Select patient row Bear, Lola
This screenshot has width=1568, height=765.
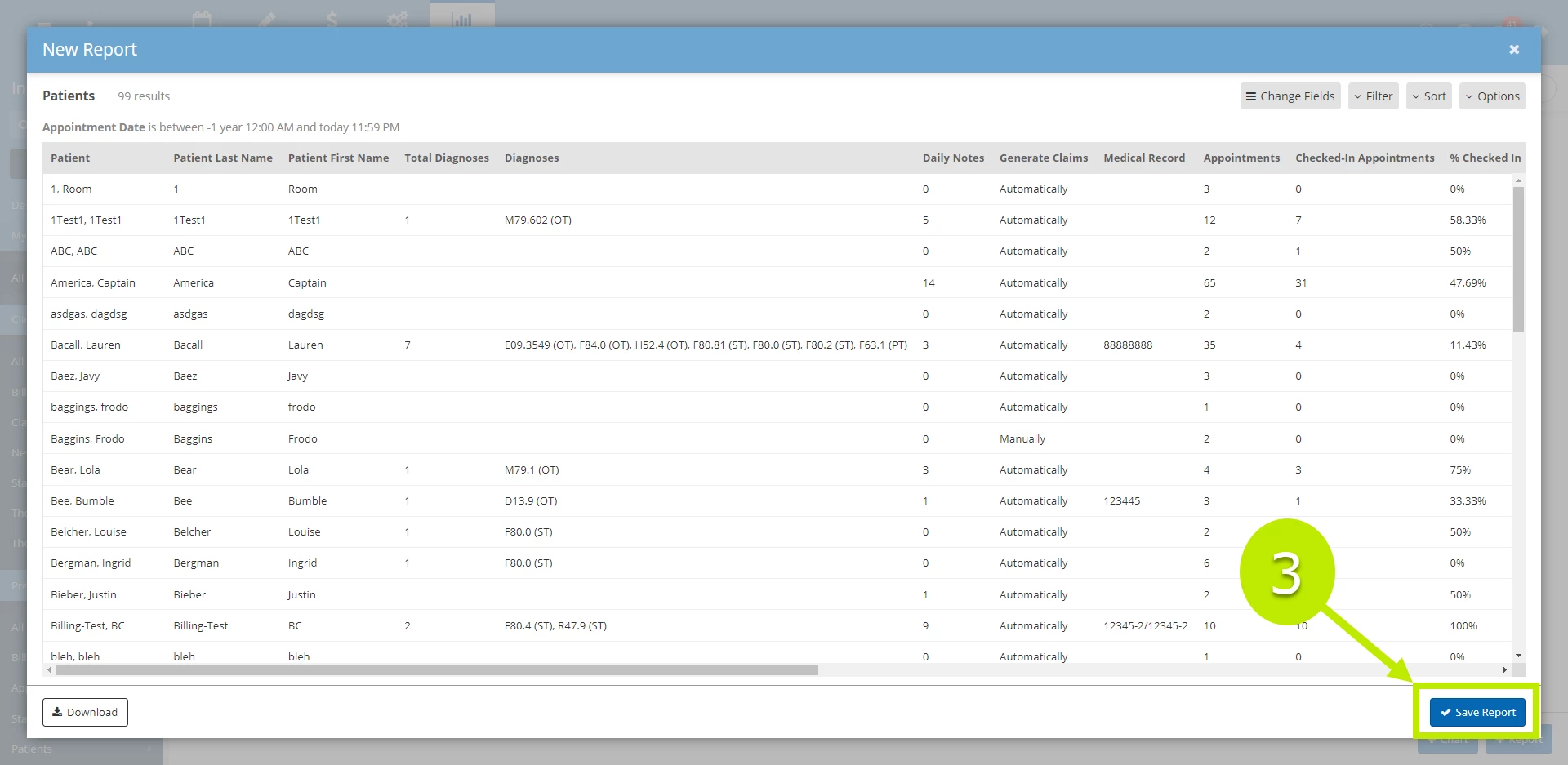pos(777,470)
